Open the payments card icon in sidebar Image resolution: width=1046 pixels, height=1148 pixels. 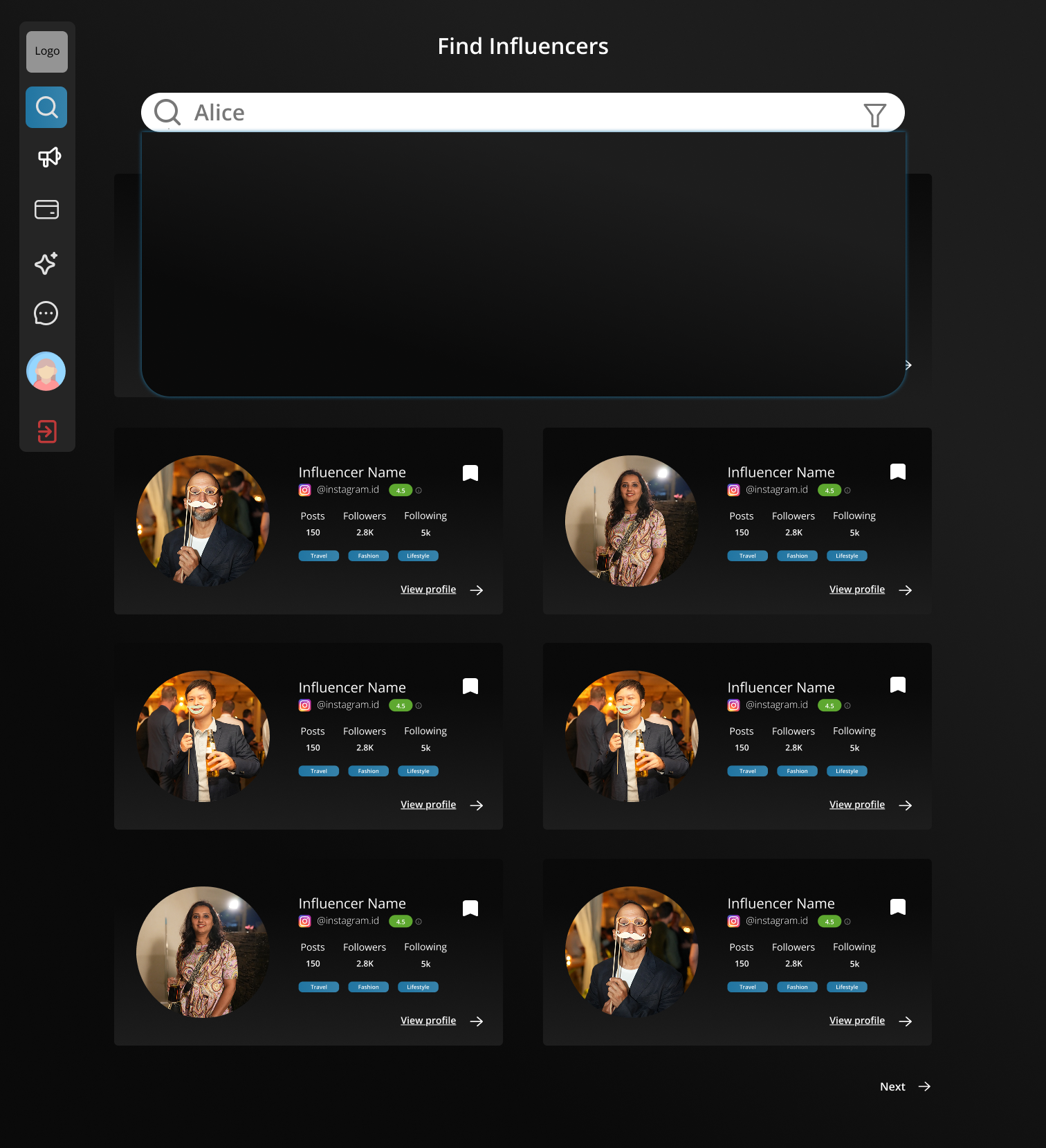coord(46,210)
